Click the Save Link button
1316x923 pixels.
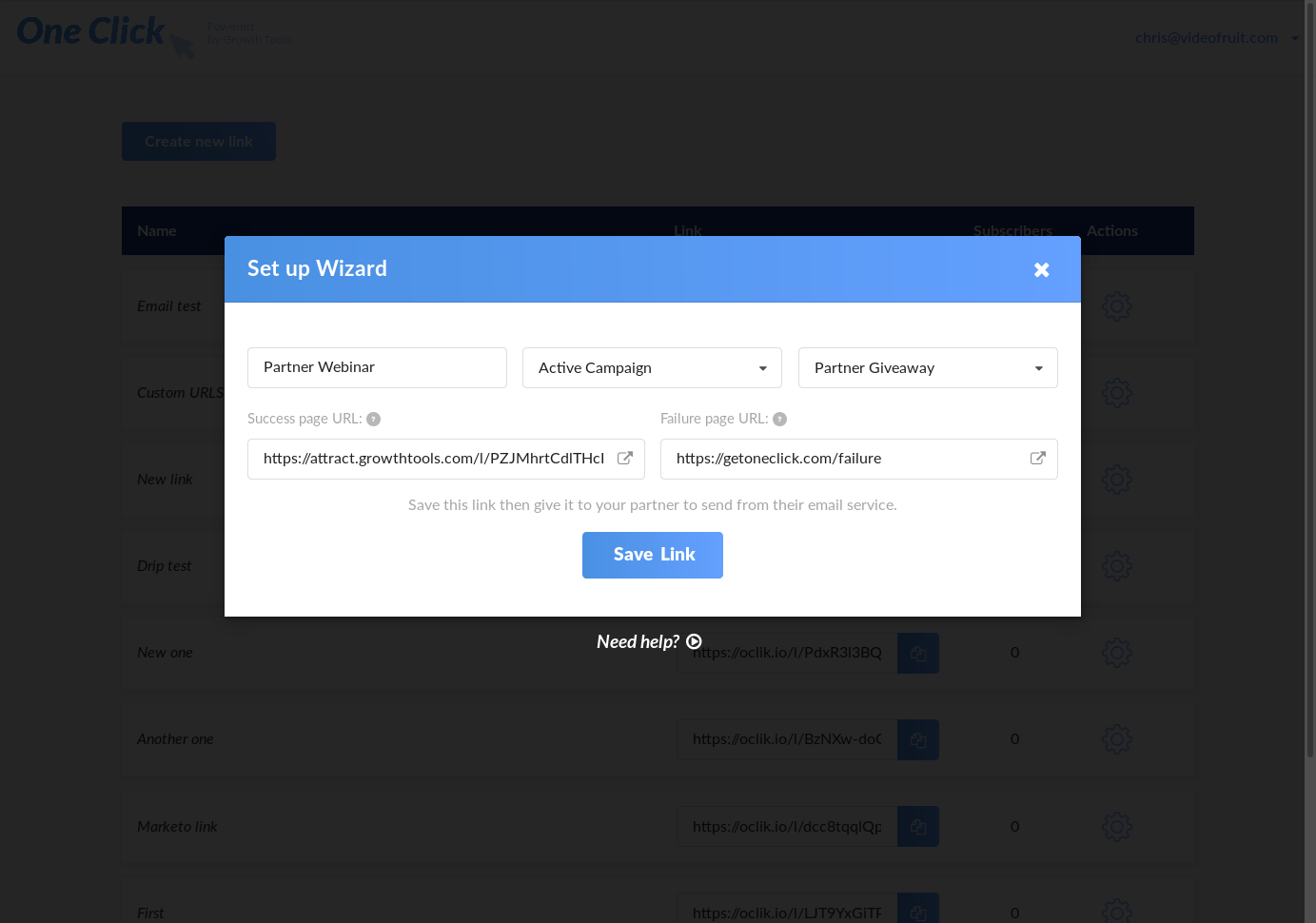point(653,555)
